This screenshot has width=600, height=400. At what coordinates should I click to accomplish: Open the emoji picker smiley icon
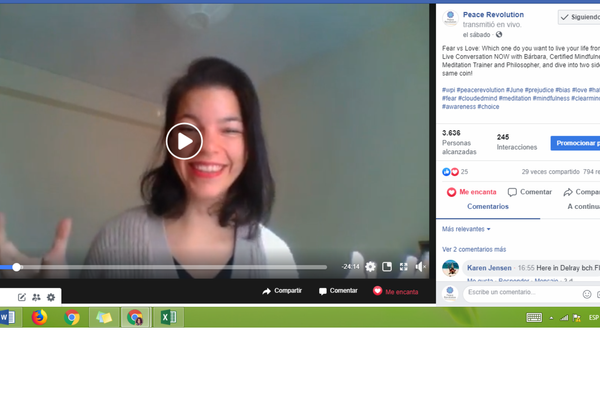pos(587,294)
